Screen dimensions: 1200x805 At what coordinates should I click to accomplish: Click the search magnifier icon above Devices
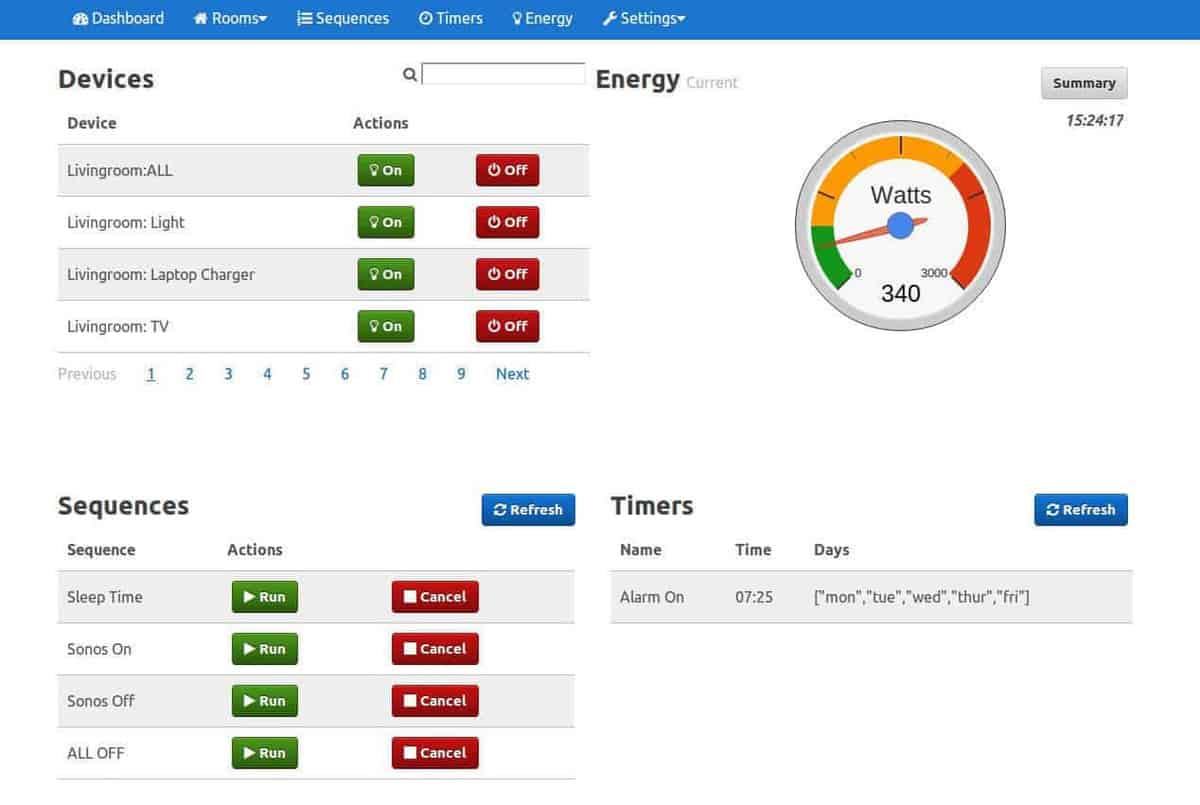[409, 74]
